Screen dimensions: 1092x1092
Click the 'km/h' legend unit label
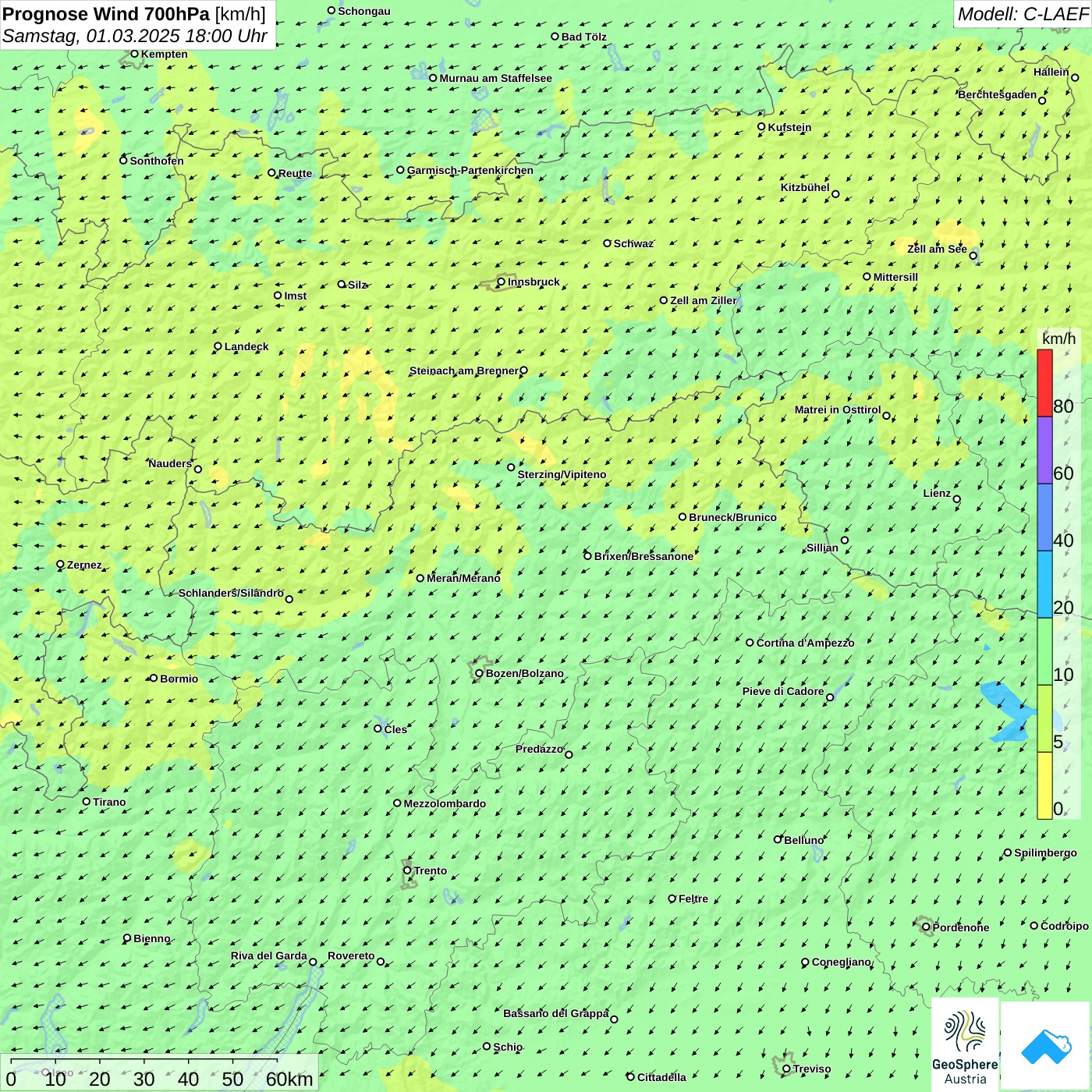(x=1059, y=339)
